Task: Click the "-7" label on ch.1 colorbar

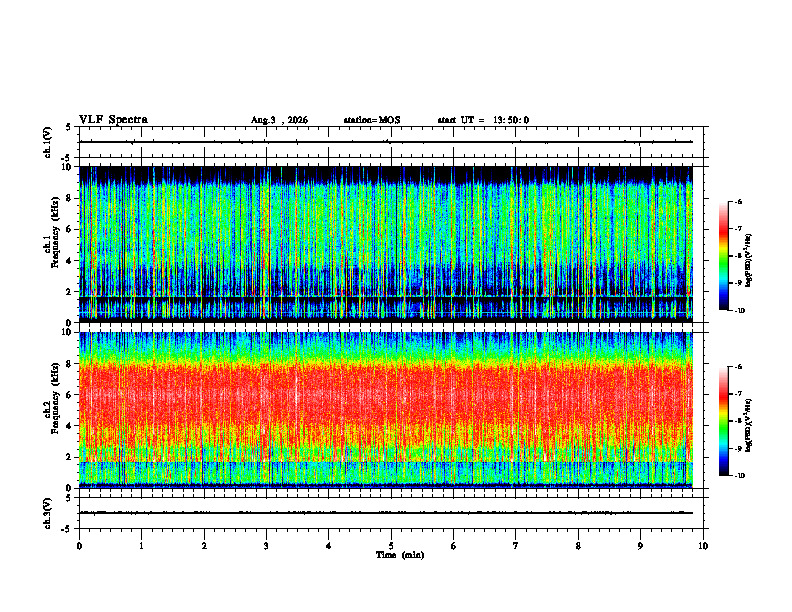Action: click(738, 229)
